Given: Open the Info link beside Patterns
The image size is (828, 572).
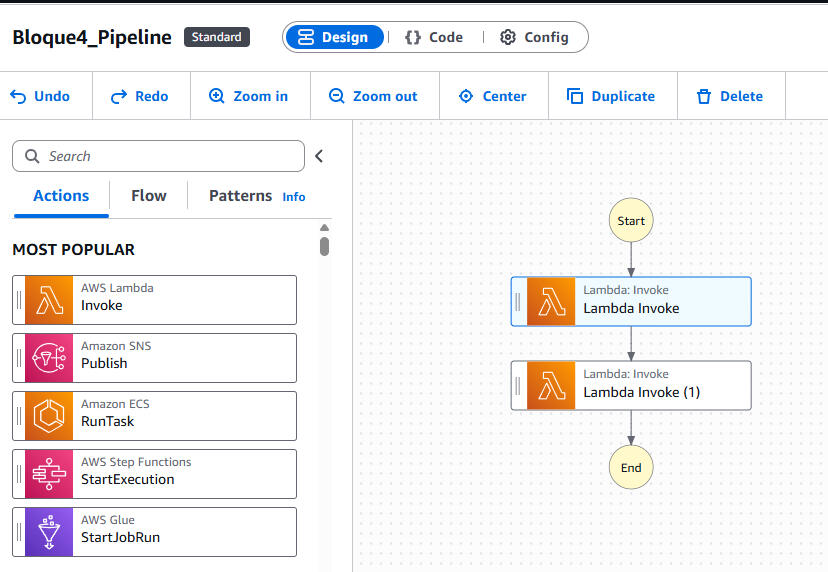Looking at the screenshot, I should (x=294, y=197).
